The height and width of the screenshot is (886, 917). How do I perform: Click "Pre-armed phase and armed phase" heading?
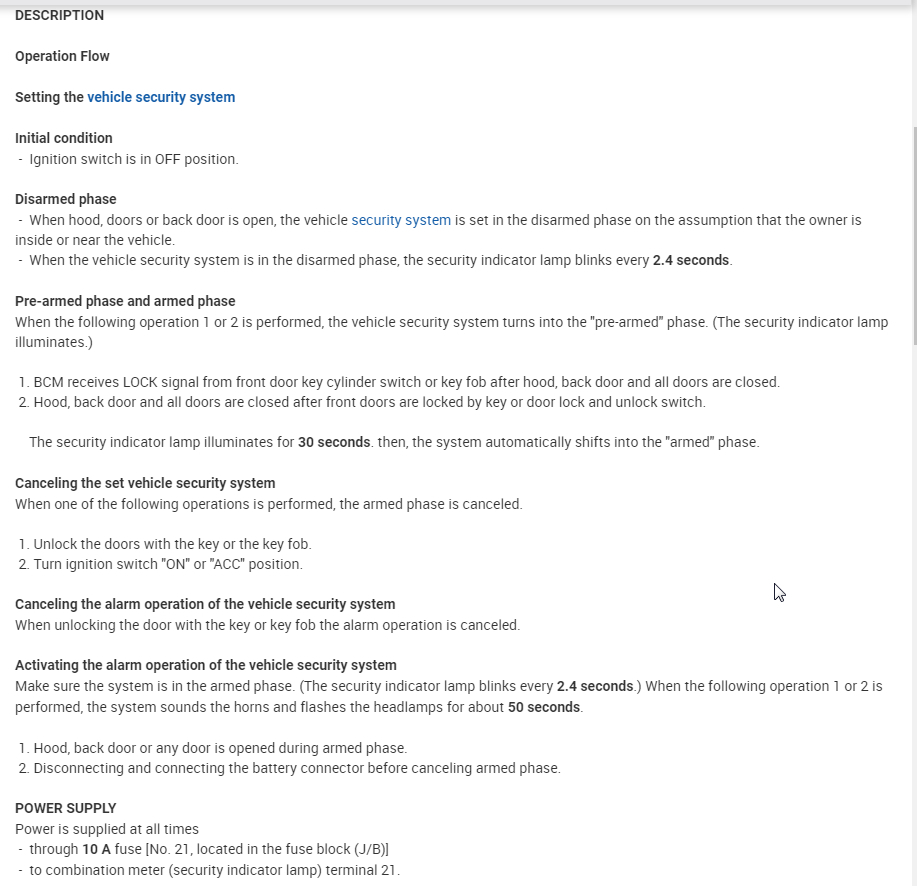click(x=125, y=301)
